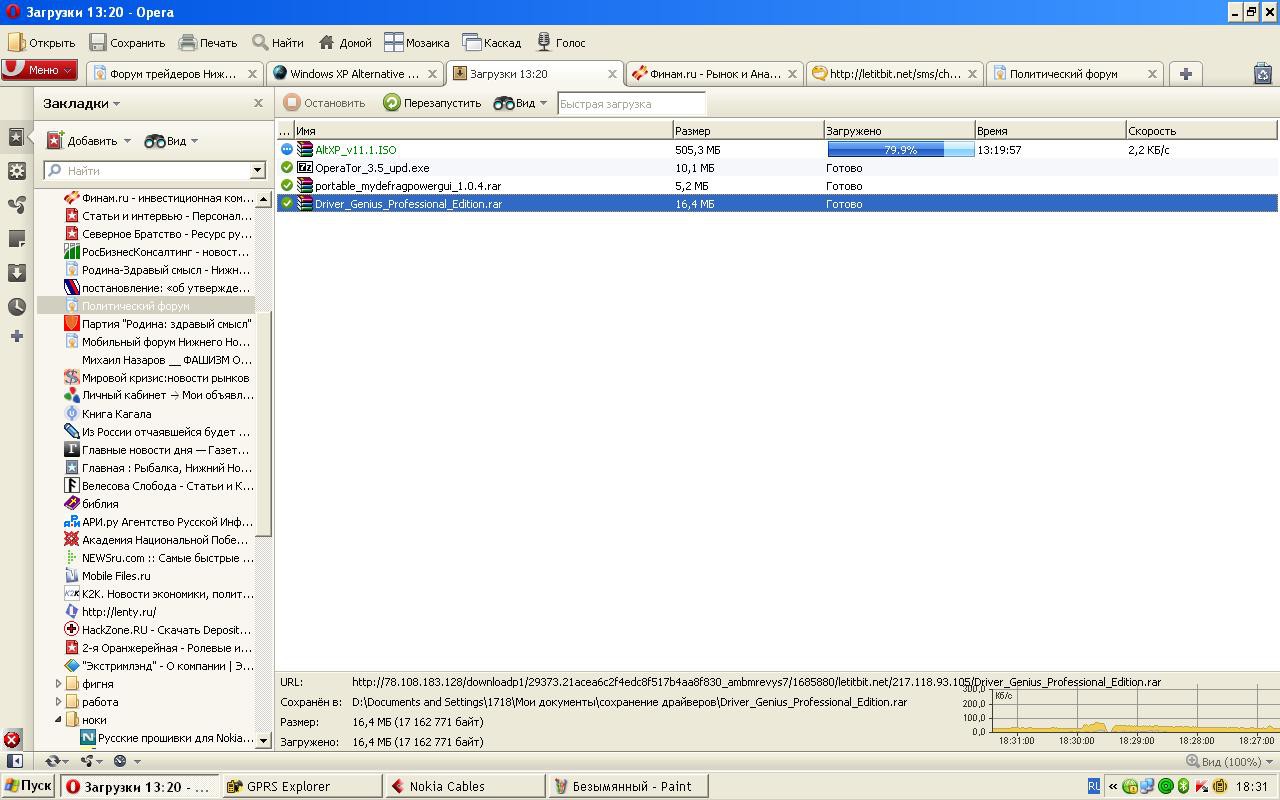Open the Downloads panel arrow icon
Image resolution: width=1280 pixels, height=800 pixels.
click(x=16, y=273)
